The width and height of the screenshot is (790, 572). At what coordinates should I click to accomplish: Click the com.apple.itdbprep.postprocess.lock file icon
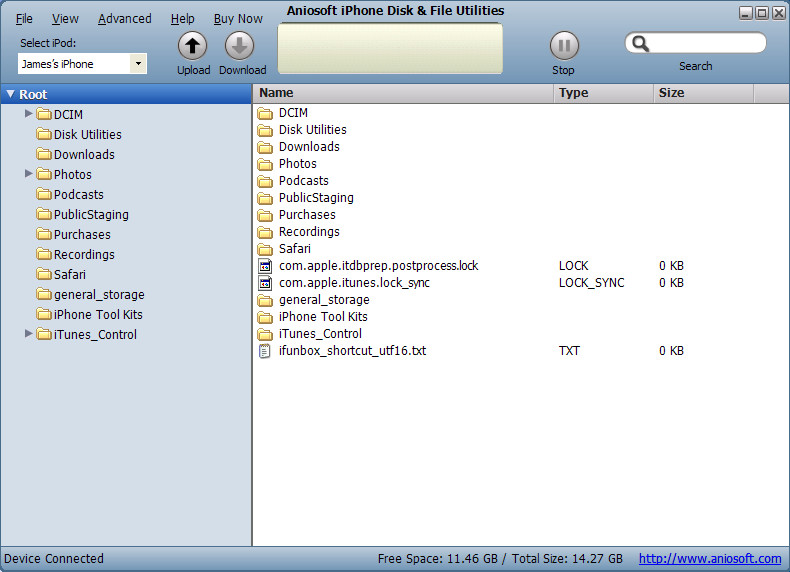tap(265, 266)
